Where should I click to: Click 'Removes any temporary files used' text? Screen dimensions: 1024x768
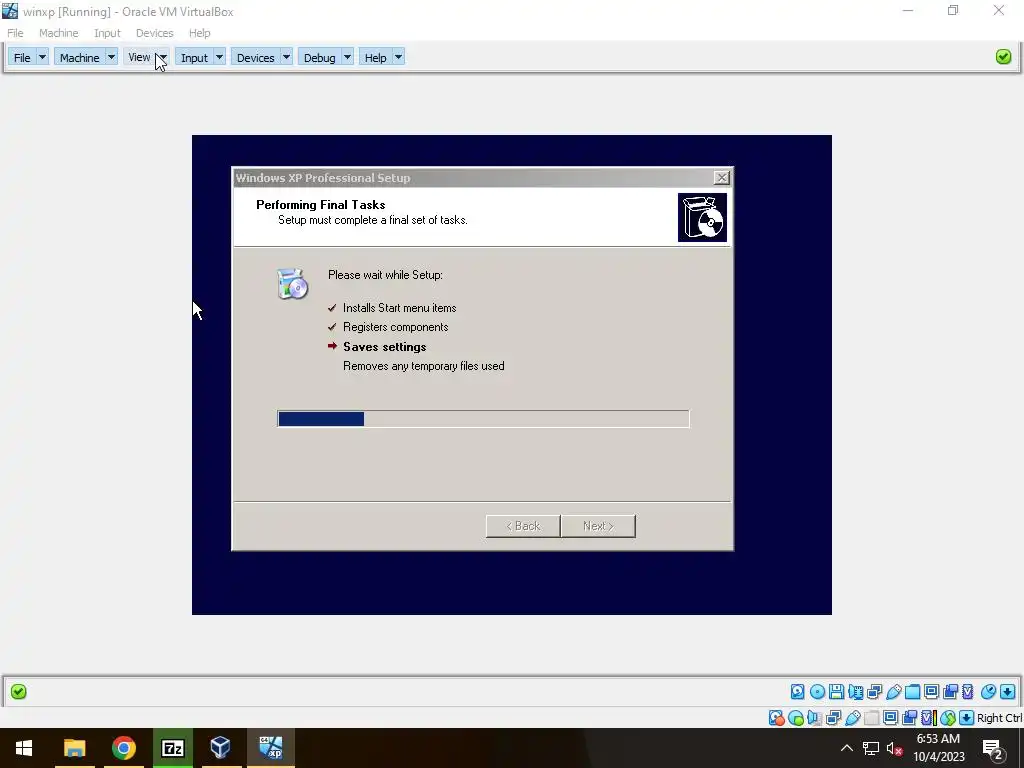pyautogui.click(x=424, y=366)
